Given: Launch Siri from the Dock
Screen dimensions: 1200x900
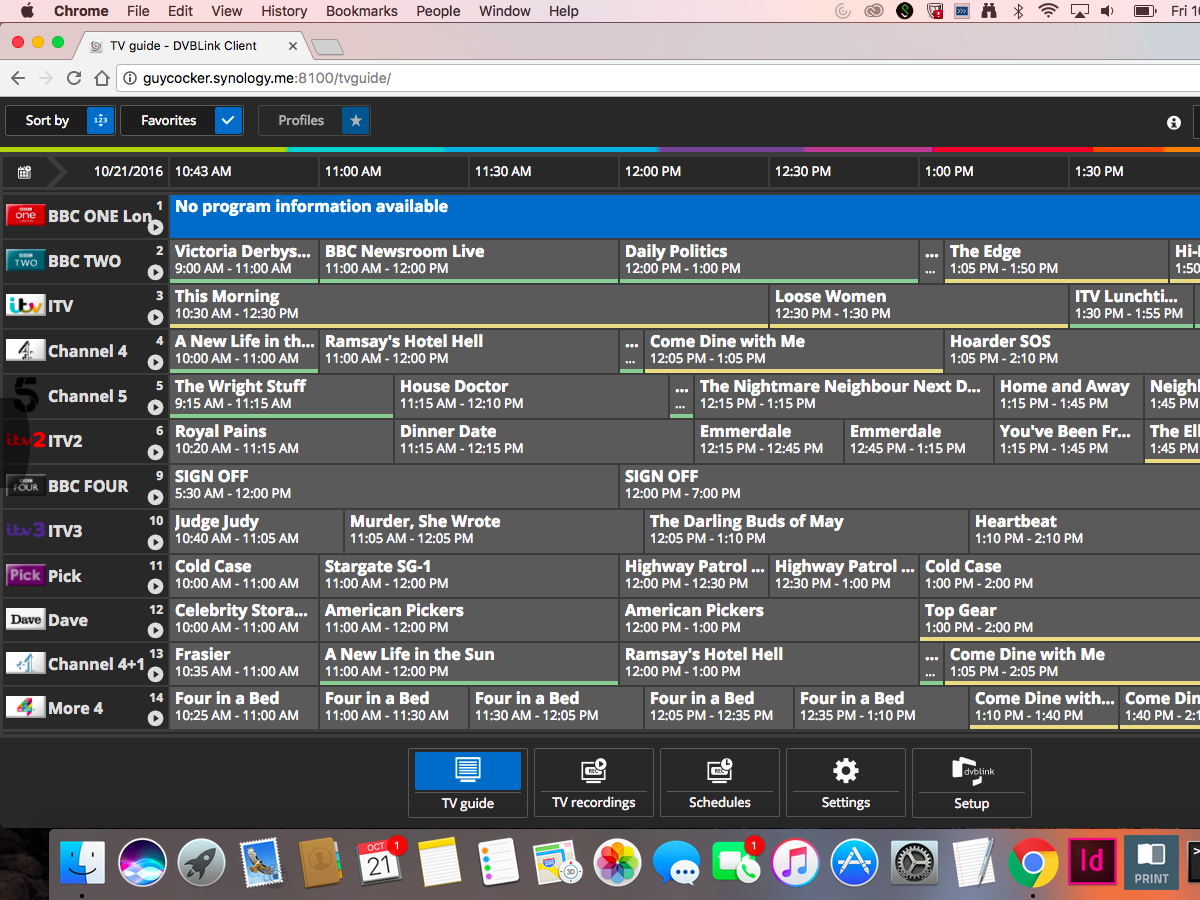Looking at the screenshot, I should pyautogui.click(x=141, y=861).
